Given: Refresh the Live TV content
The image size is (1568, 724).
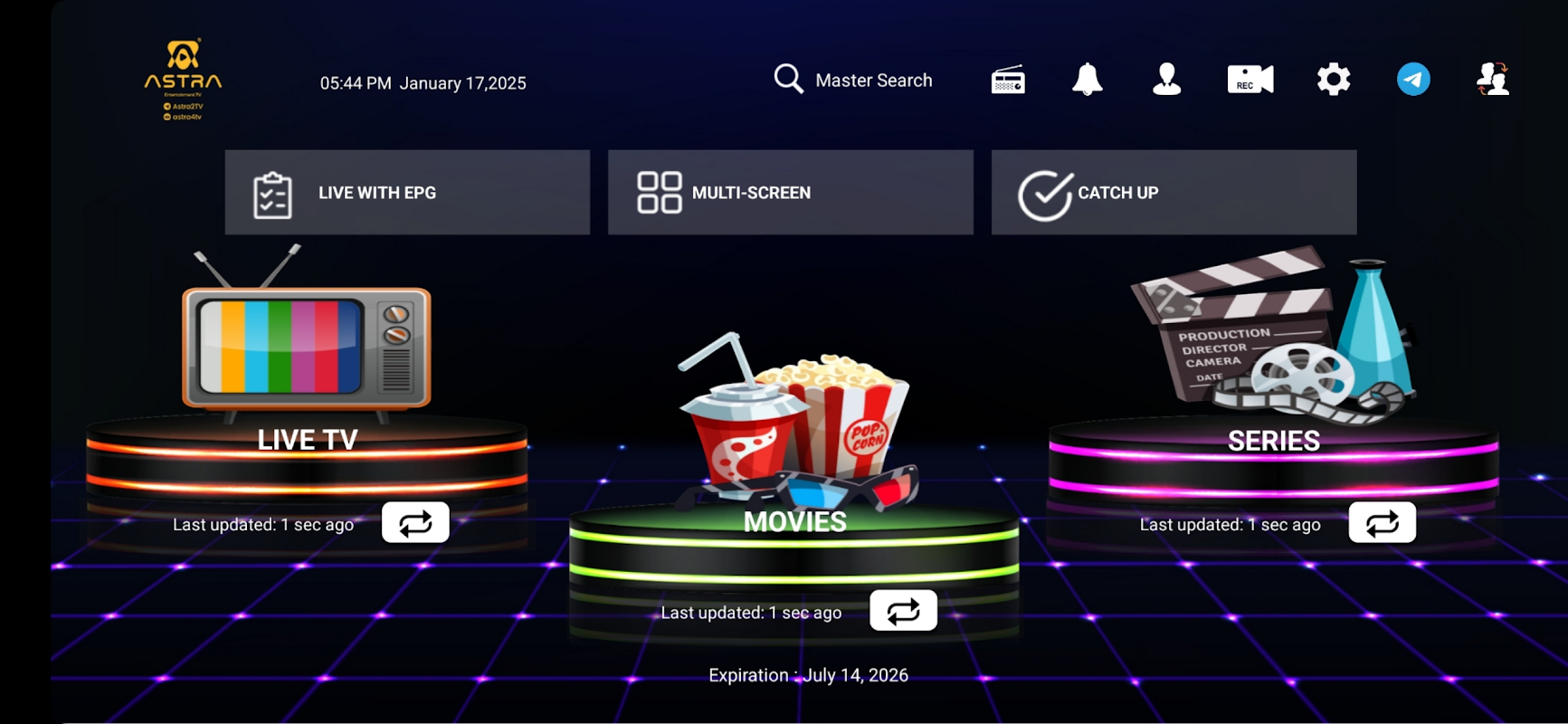Looking at the screenshot, I should pos(415,522).
